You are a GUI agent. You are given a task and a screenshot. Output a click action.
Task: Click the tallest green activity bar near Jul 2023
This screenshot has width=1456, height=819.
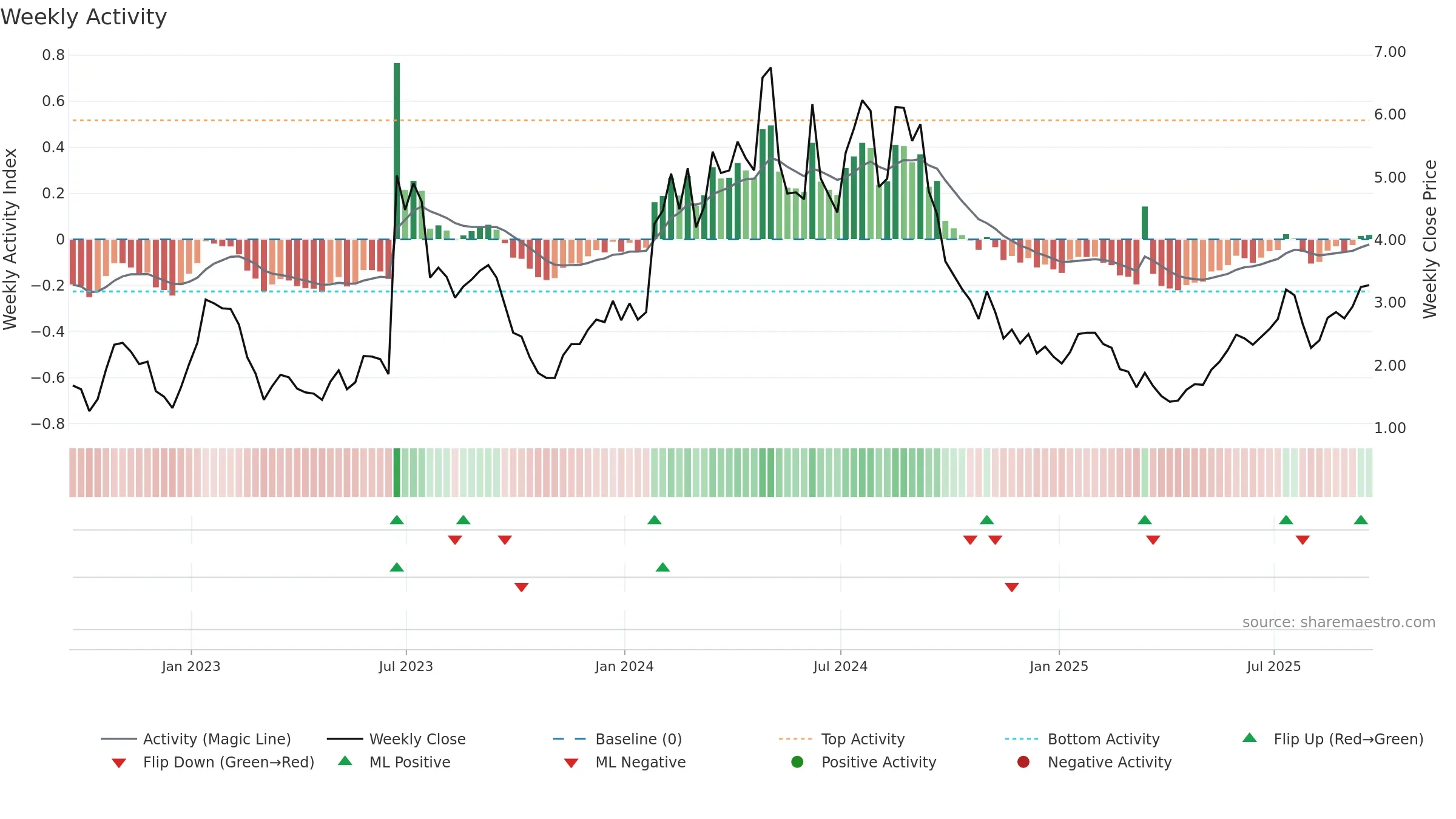pyautogui.click(x=397, y=151)
